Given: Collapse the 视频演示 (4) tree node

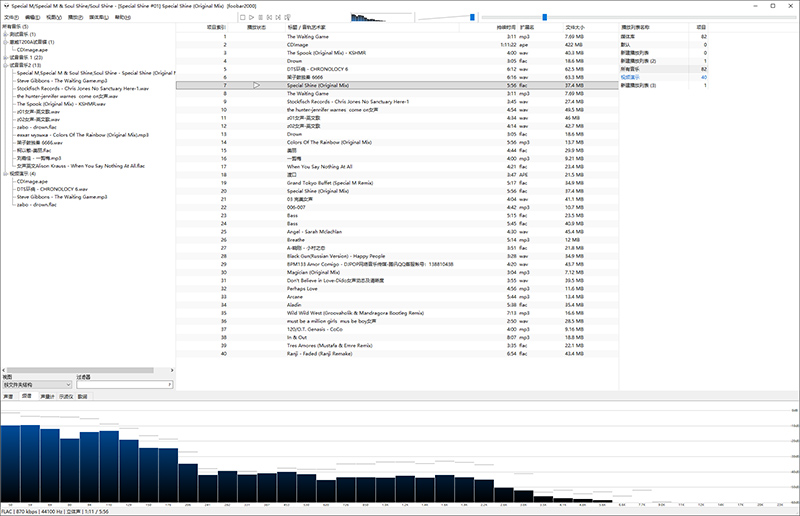Looking at the screenshot, I should 6,174.
